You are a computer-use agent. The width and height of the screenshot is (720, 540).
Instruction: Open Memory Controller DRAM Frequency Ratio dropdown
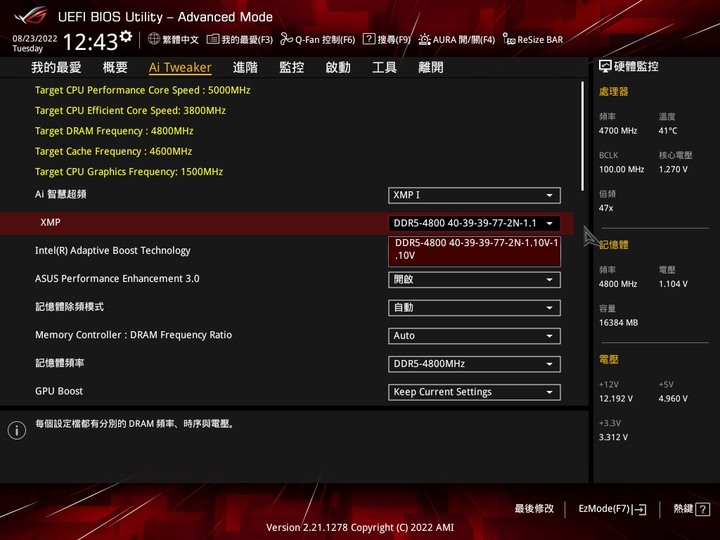click(474, 336)
